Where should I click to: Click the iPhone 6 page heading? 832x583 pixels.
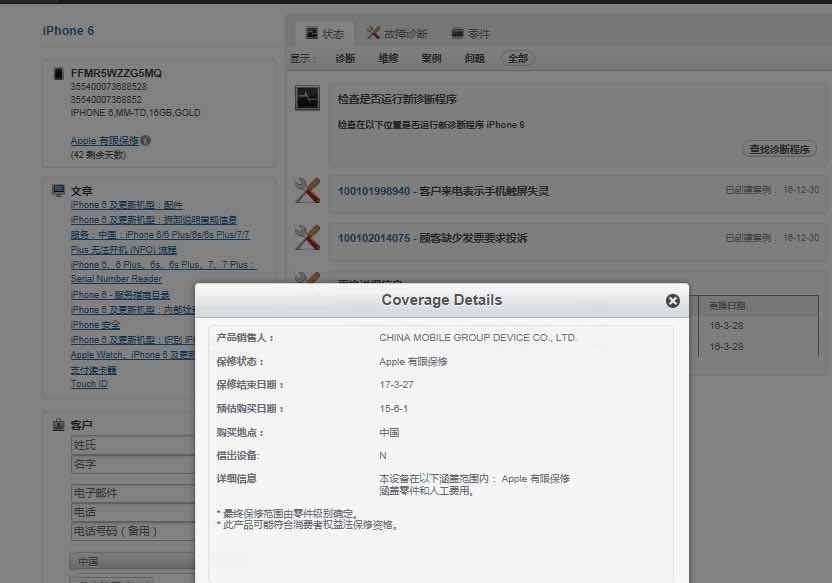68,31
